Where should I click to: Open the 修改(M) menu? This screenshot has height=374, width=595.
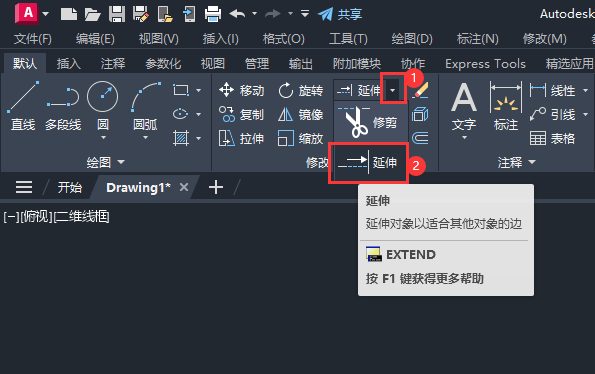click(545, 39)
